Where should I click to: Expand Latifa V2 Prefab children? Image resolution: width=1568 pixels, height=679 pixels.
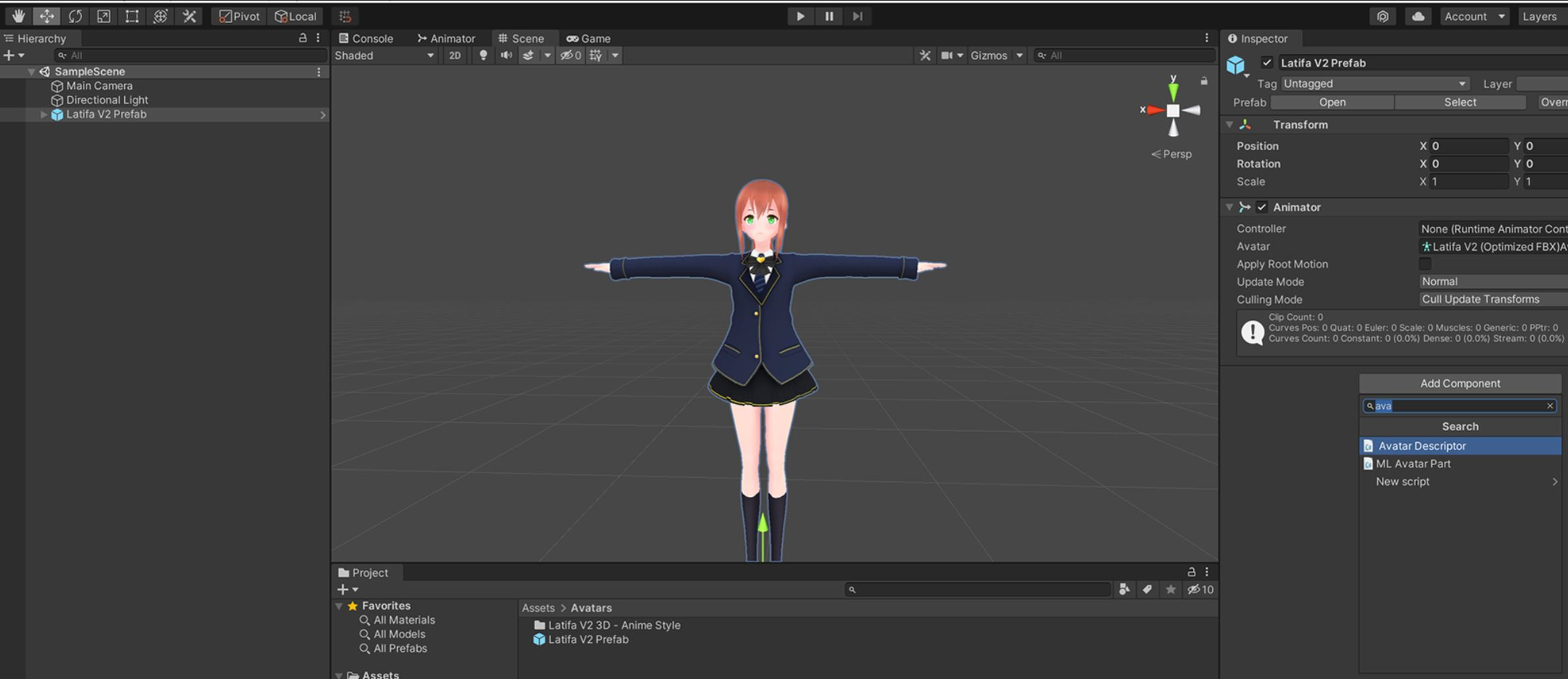(x=44, y=114)
